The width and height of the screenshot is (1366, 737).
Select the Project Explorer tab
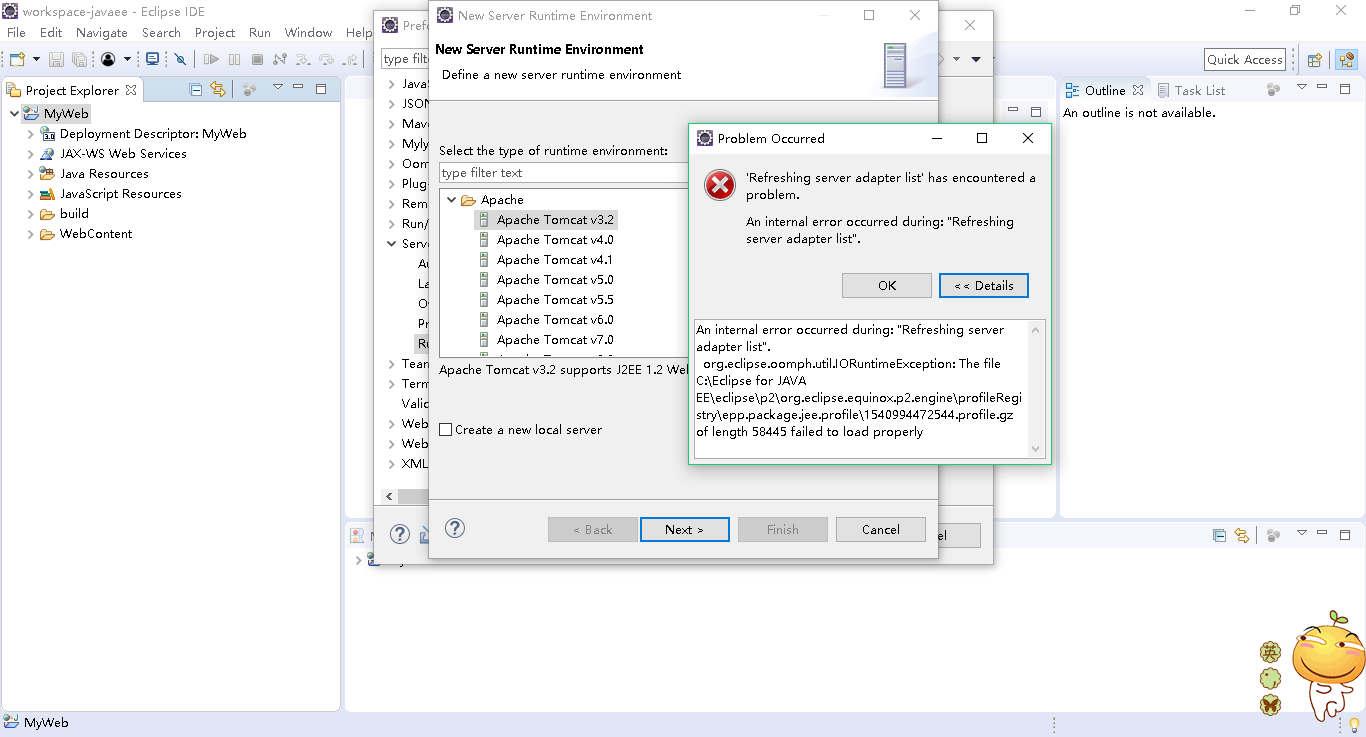(72, 90)
